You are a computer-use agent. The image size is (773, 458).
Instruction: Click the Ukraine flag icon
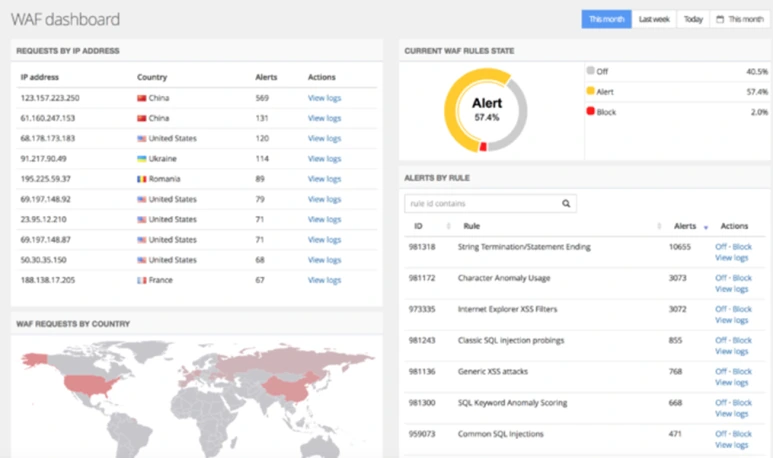pos(141,159)
